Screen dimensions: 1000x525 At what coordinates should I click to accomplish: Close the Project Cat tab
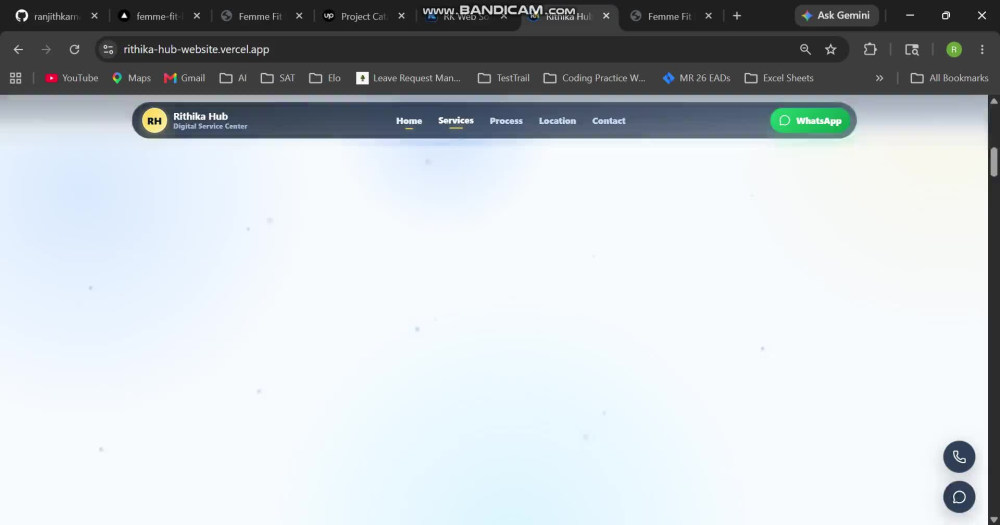(401, 16)
